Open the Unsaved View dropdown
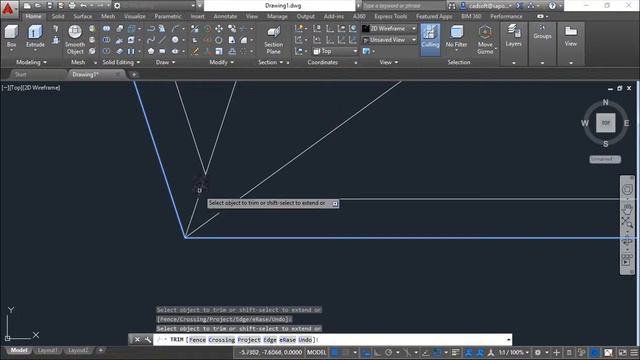640x360 pixels. 389,40
